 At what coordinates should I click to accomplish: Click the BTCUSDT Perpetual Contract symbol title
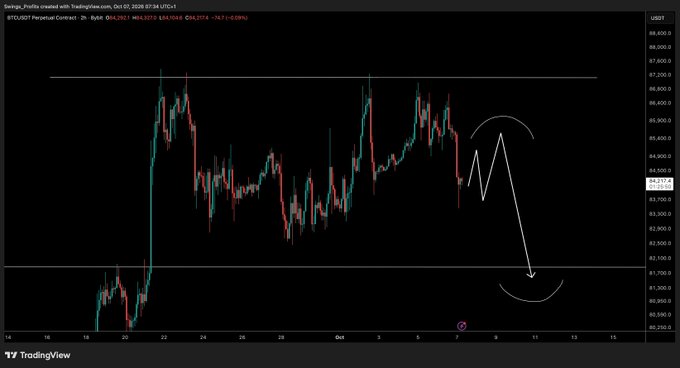click(42, 18)
